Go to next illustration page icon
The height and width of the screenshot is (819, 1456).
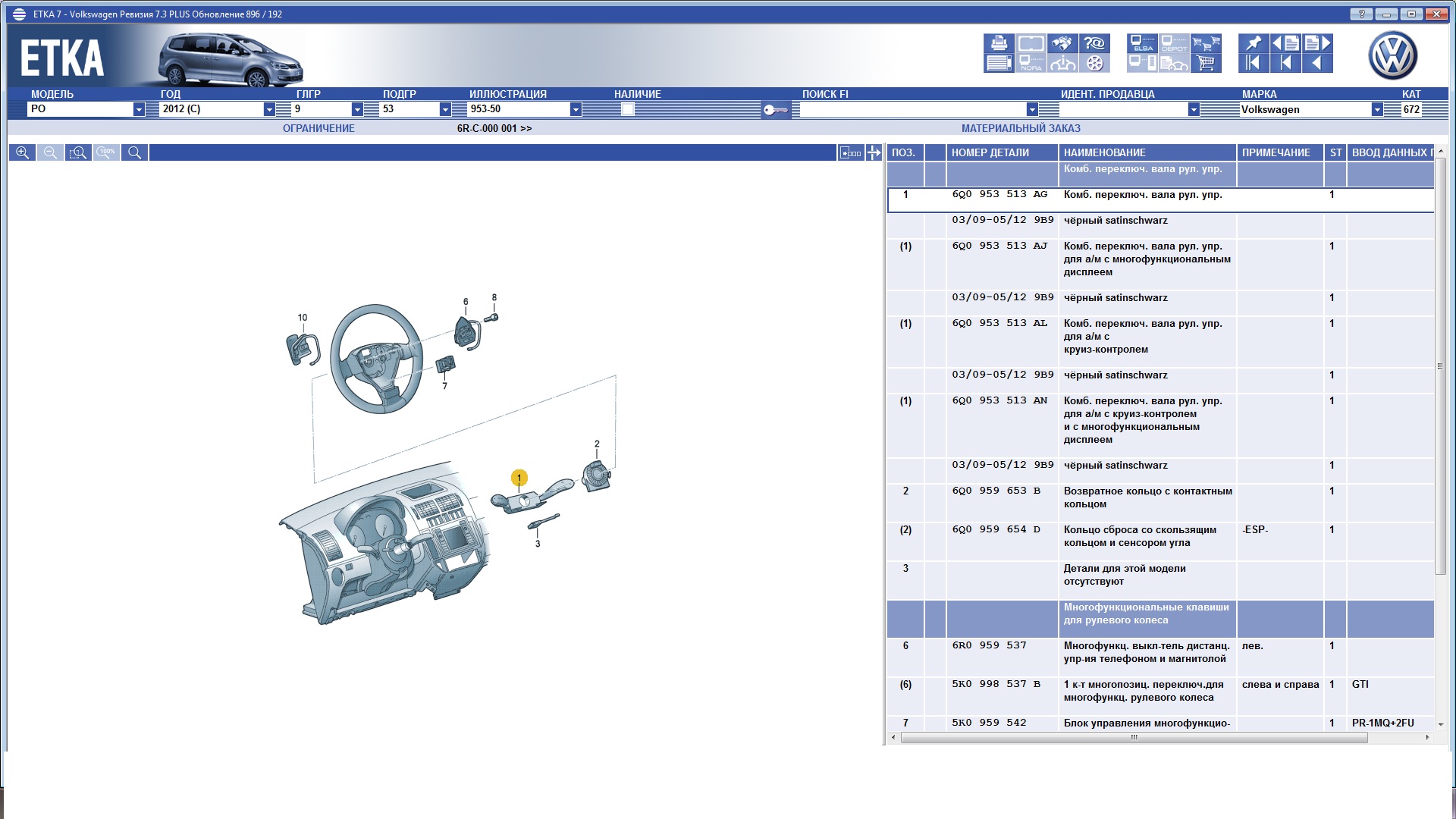pos(1317,43)
